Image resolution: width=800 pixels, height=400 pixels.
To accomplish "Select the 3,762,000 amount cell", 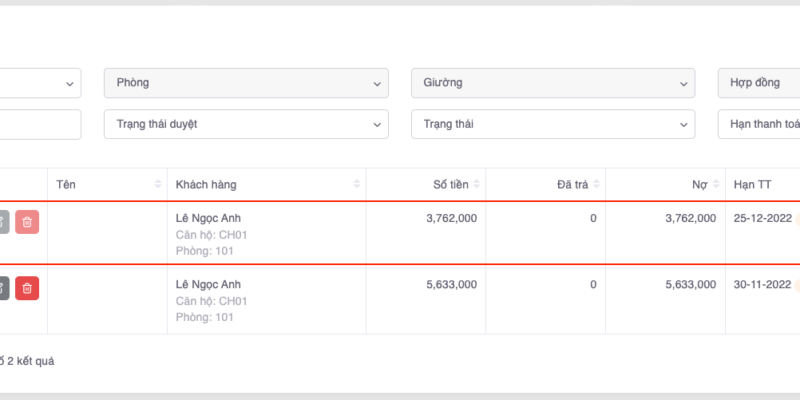I will 451,218.
